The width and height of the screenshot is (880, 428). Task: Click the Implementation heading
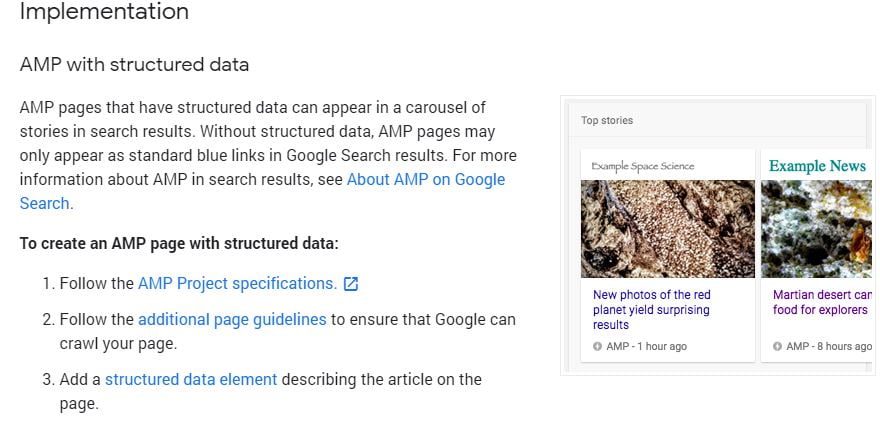104,13
